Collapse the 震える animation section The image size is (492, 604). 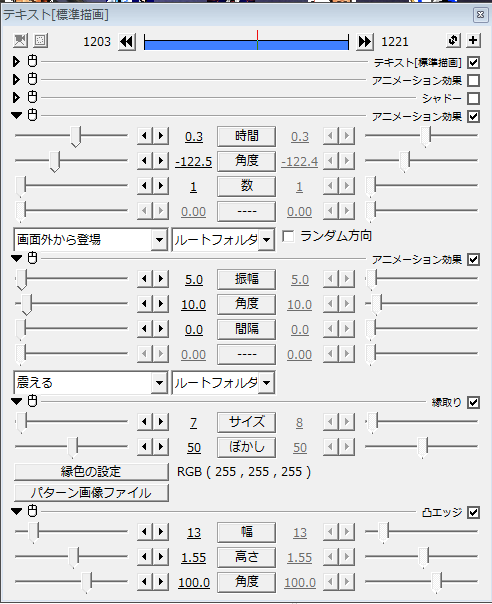(x=17, y=258)
